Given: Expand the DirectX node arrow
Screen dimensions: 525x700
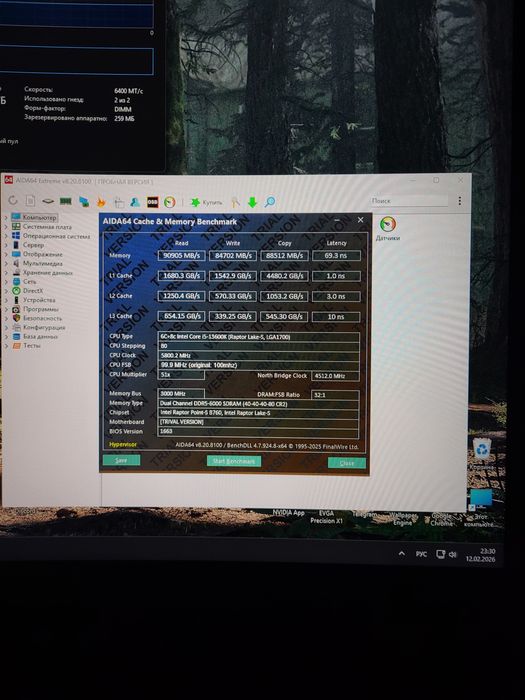Looking at the screenshot, I should tap(6, 291).
